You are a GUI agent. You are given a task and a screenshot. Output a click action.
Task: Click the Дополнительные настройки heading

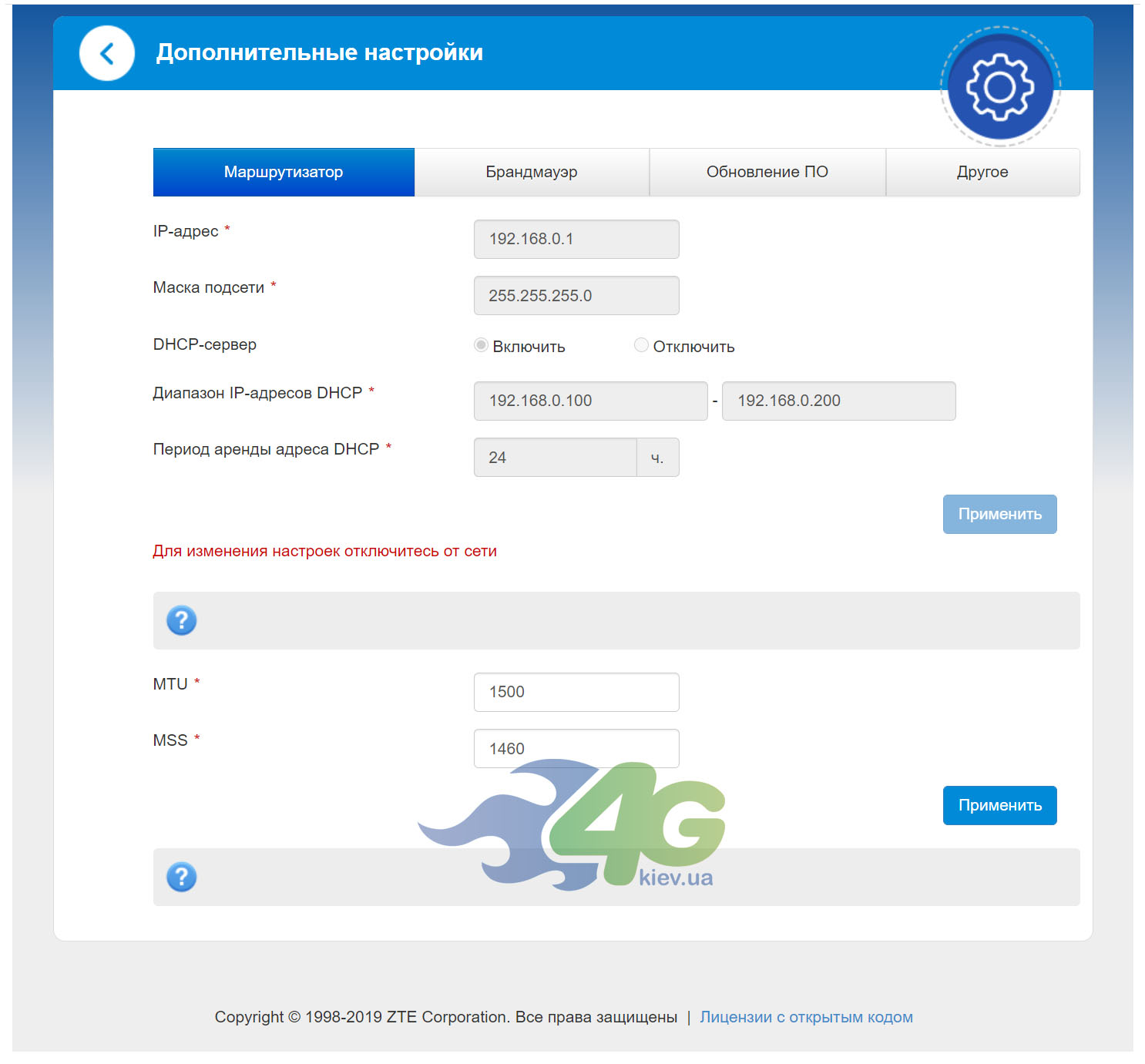tap(320, 52)
